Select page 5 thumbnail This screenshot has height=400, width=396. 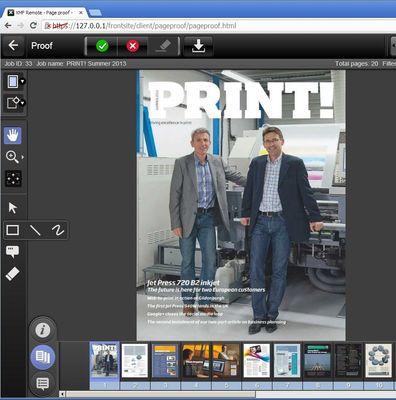(x=226, y=361)
